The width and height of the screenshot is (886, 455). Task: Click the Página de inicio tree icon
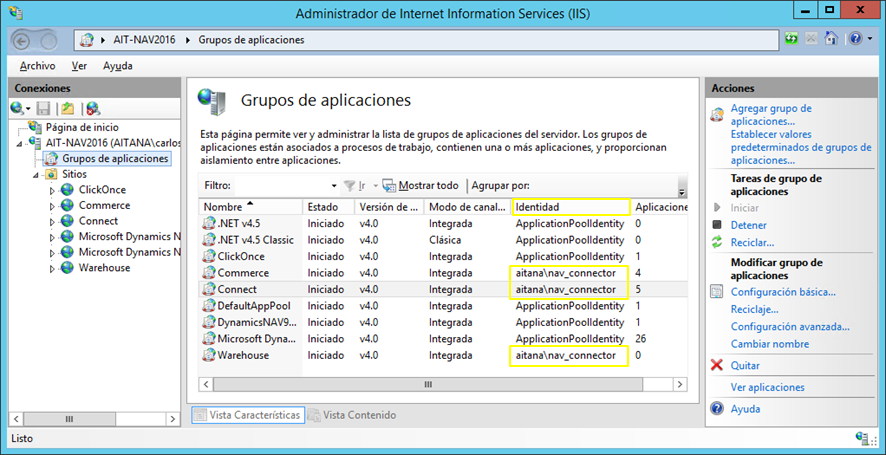coord(35,127)
